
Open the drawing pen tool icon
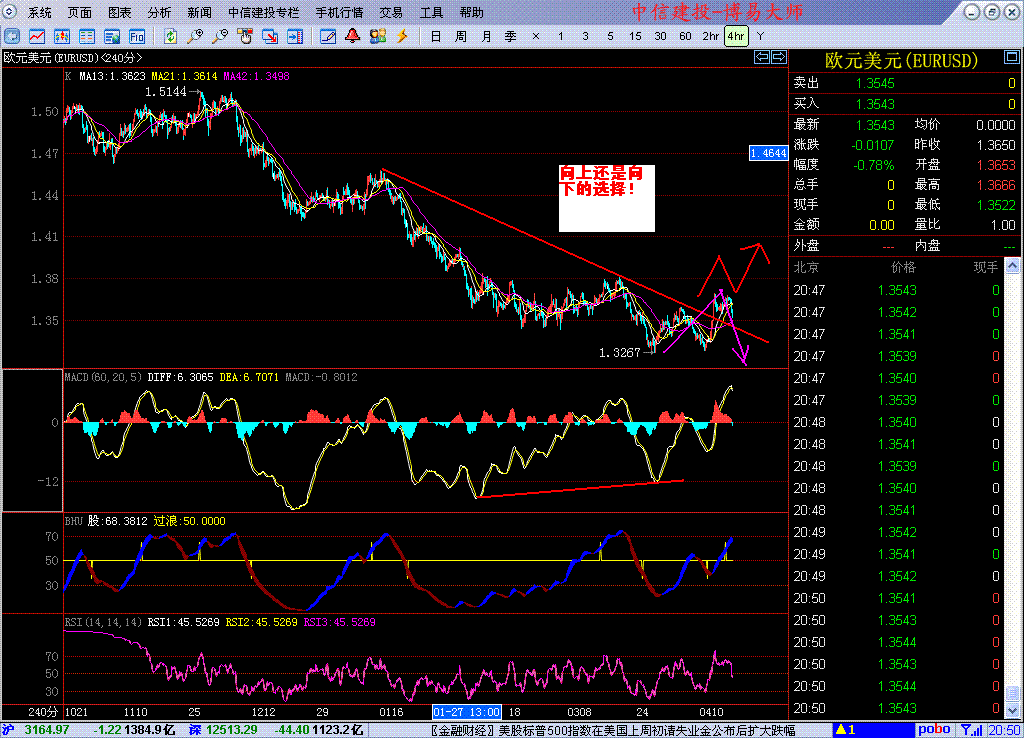(x=328, y=37)
